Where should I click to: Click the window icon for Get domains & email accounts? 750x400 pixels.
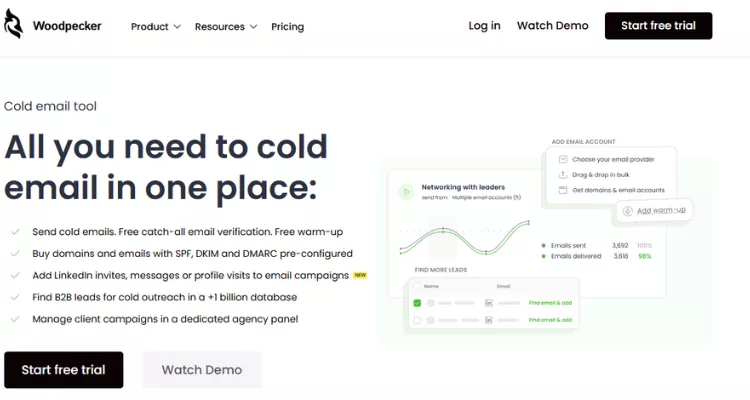click(563, 189)
